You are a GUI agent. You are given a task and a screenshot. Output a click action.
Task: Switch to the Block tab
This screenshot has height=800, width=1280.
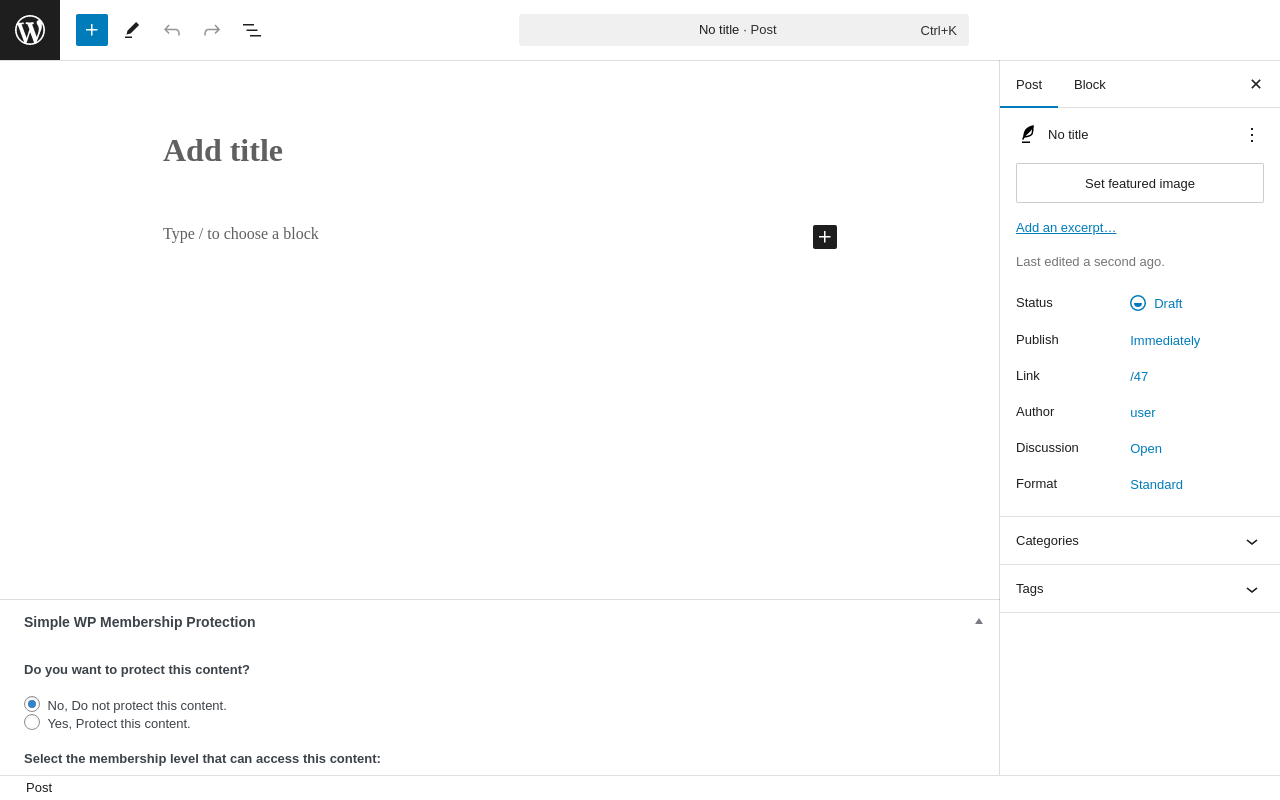click(1090, 85)
